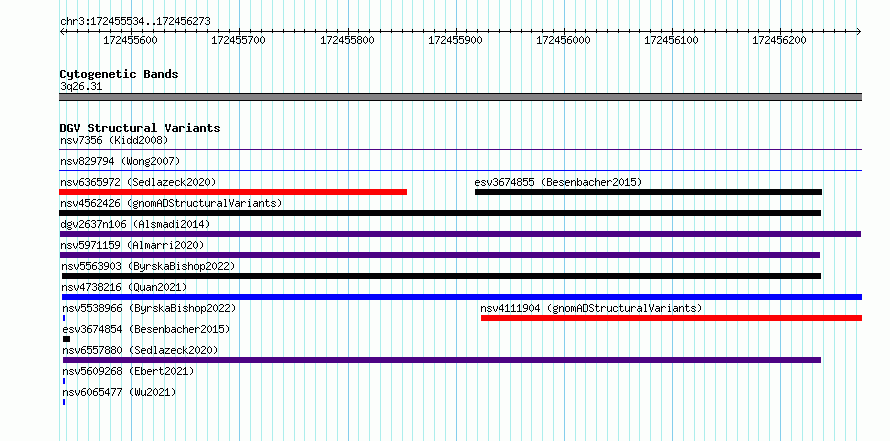Image resolution: width=890 pixels, height=441 pixels.
Task: Open variant nsv6065477 (Wu2021) label
Action: pyautogui.click(x=119, y=392)
